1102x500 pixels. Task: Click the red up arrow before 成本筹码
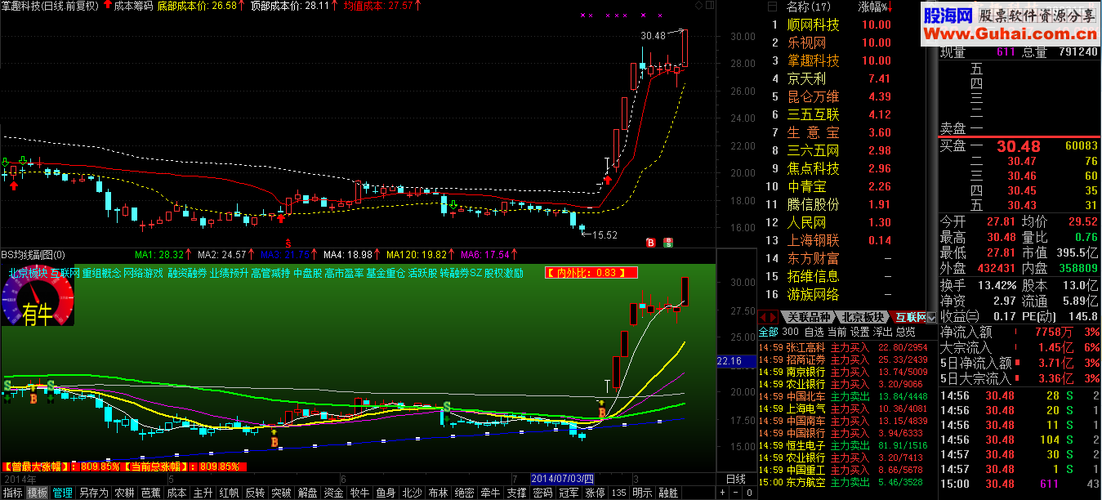[x=106, y=5]
